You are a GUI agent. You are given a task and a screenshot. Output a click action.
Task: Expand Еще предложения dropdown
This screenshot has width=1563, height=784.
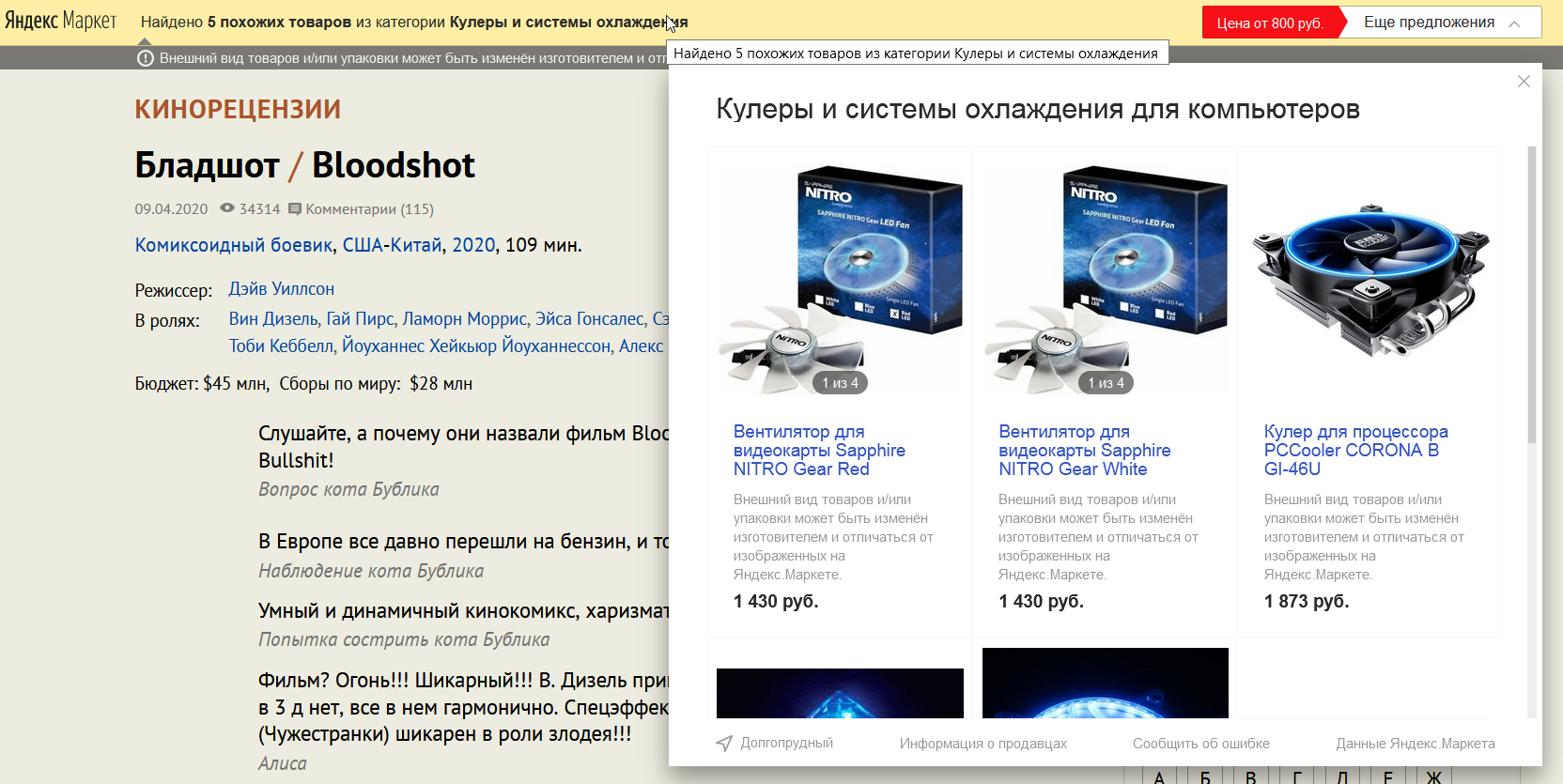coord(1442,23)
